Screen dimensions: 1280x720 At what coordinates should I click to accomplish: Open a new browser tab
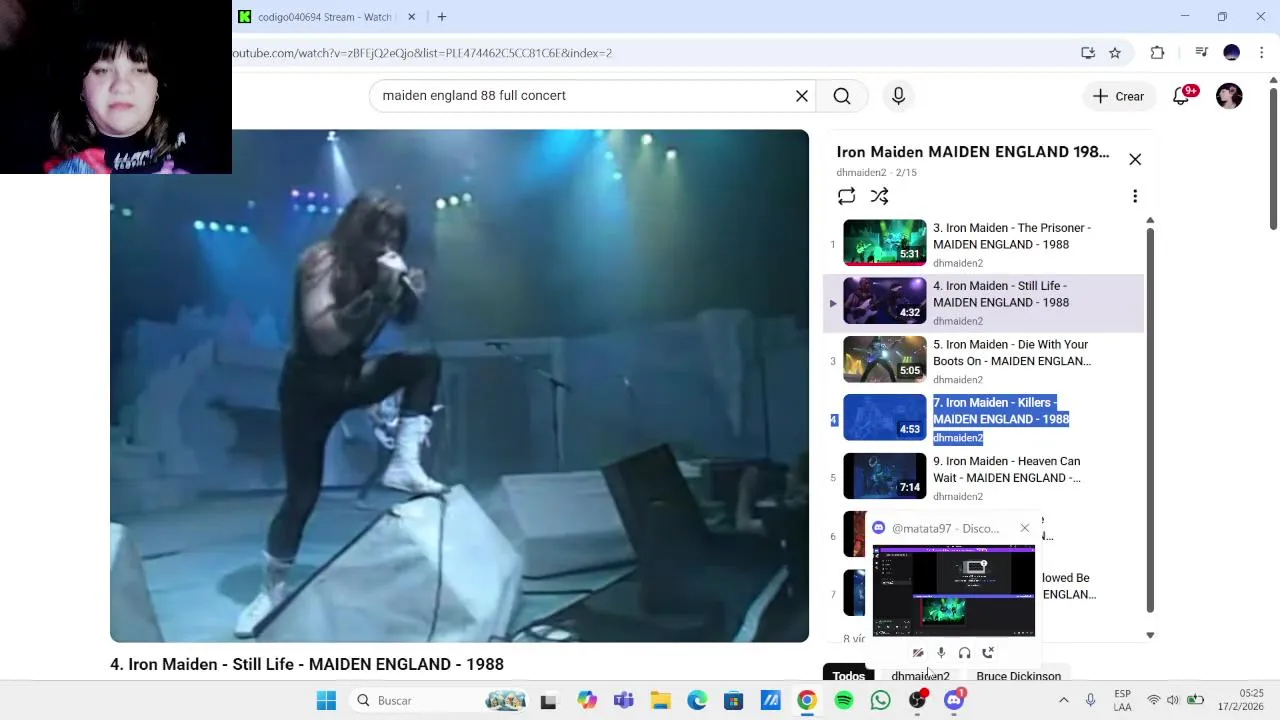[441, 17]
